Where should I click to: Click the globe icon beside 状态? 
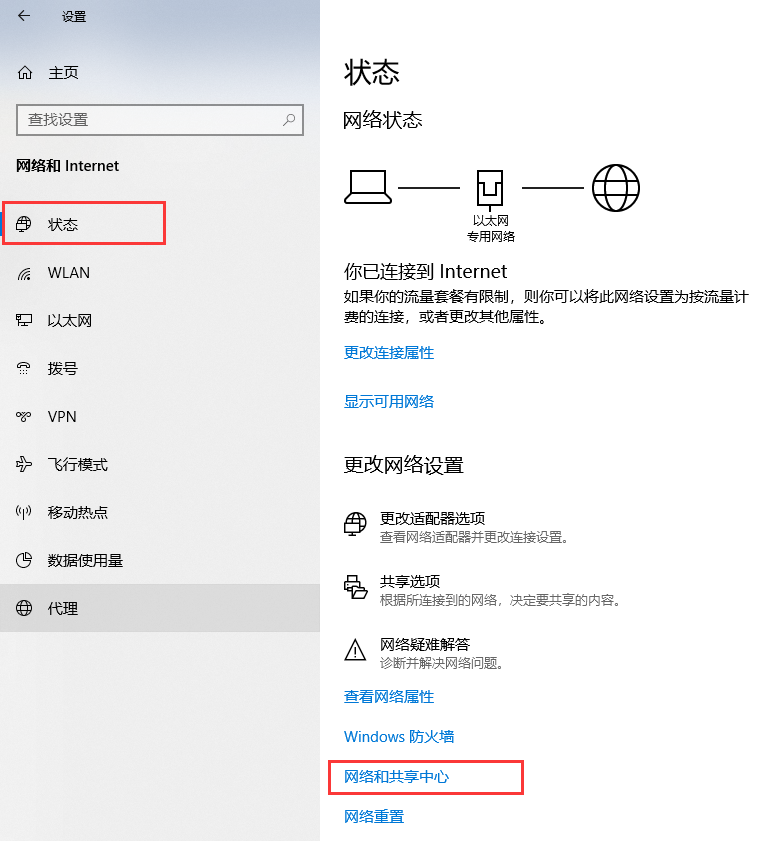25,224
